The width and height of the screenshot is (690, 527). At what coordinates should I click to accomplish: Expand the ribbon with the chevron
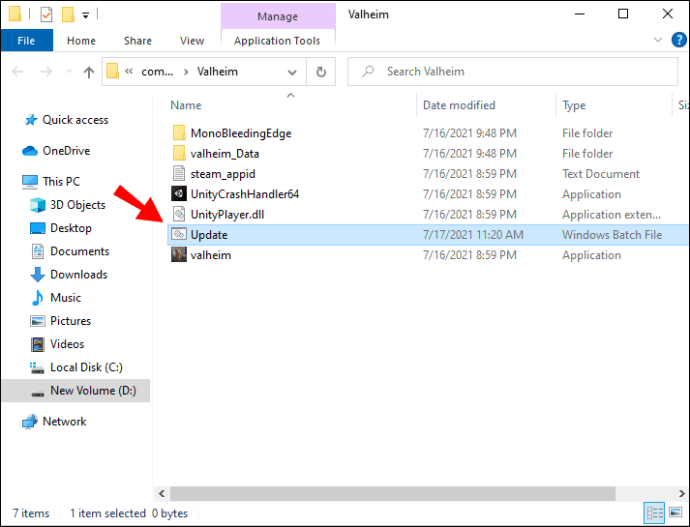coord(658,40)
